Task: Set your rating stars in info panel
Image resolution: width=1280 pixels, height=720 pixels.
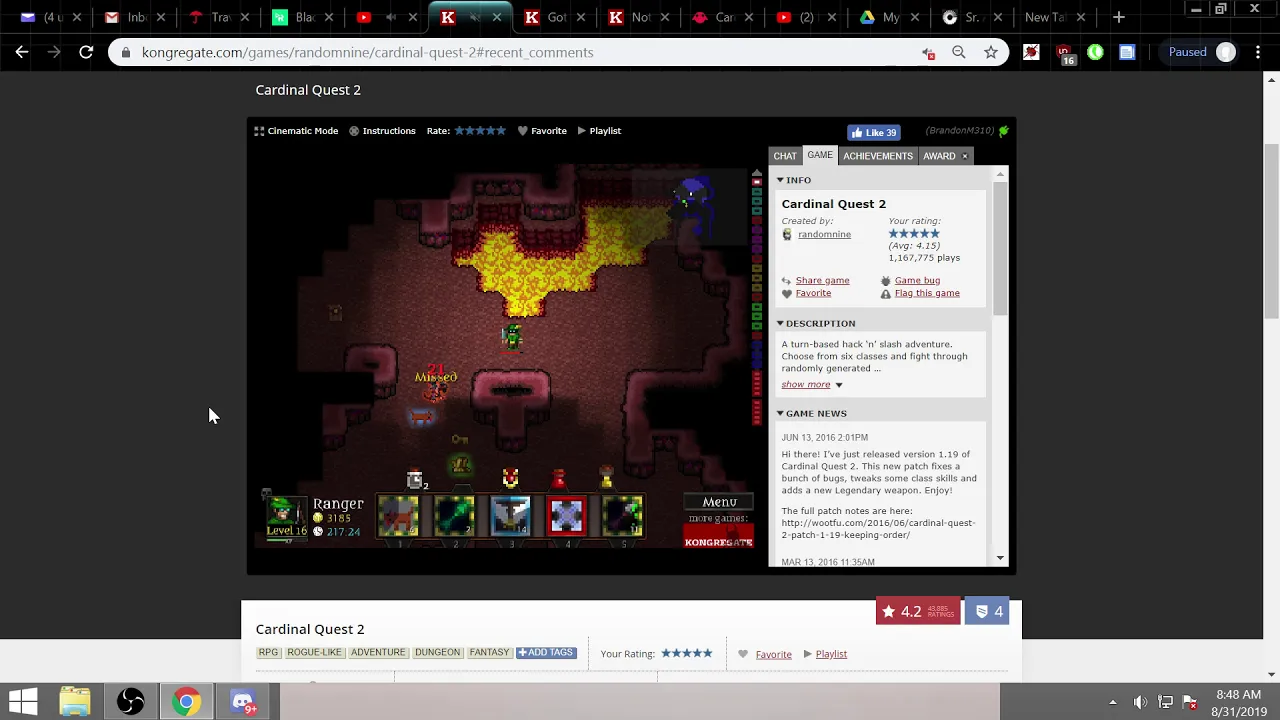Action: click(x=914, y=233)
